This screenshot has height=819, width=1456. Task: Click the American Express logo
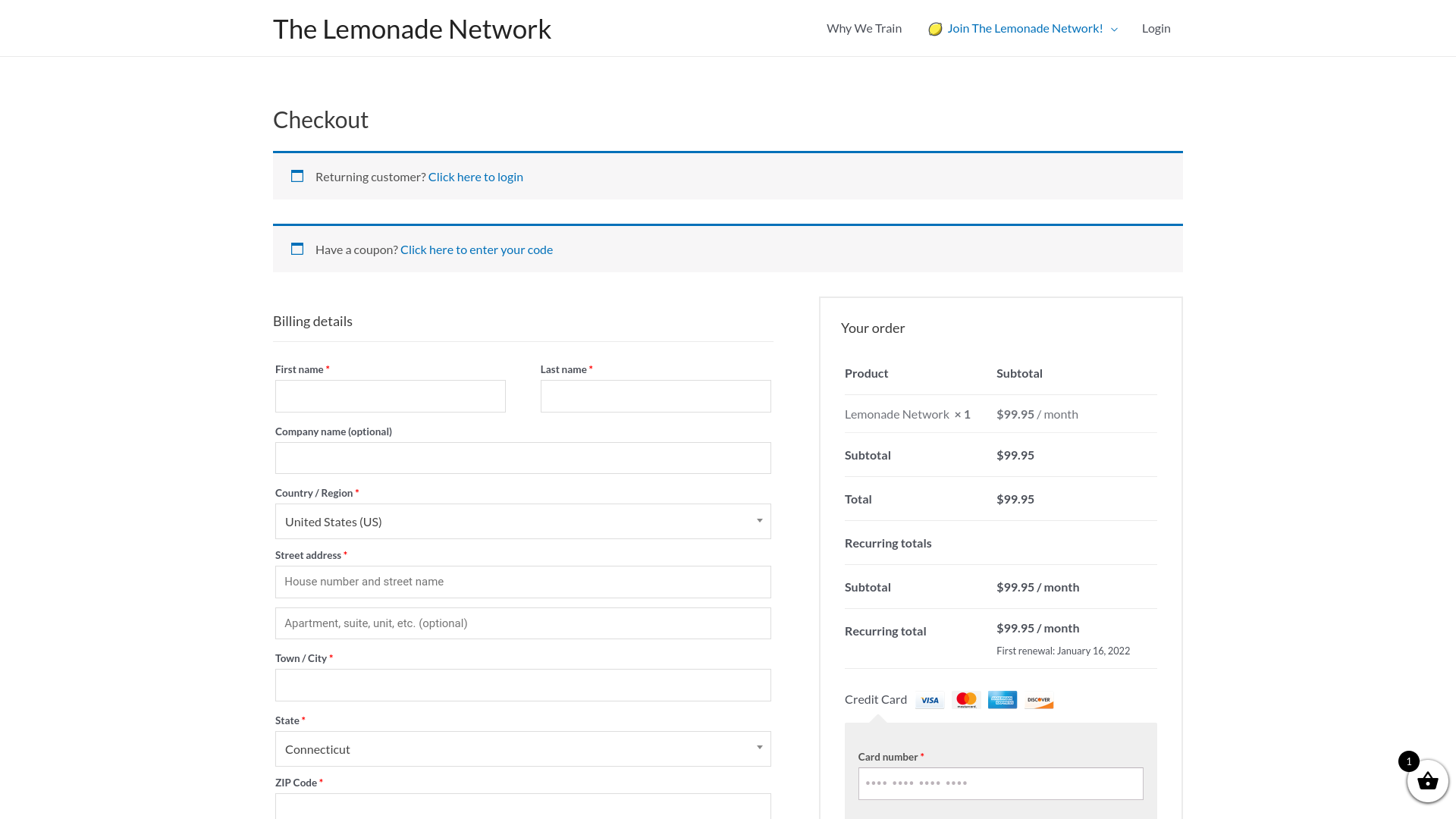point(1003,700)
